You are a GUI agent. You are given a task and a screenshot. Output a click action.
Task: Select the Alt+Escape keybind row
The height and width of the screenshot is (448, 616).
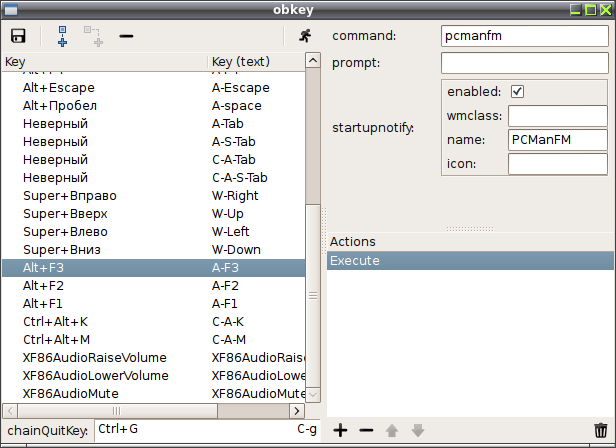pos(154,88)
